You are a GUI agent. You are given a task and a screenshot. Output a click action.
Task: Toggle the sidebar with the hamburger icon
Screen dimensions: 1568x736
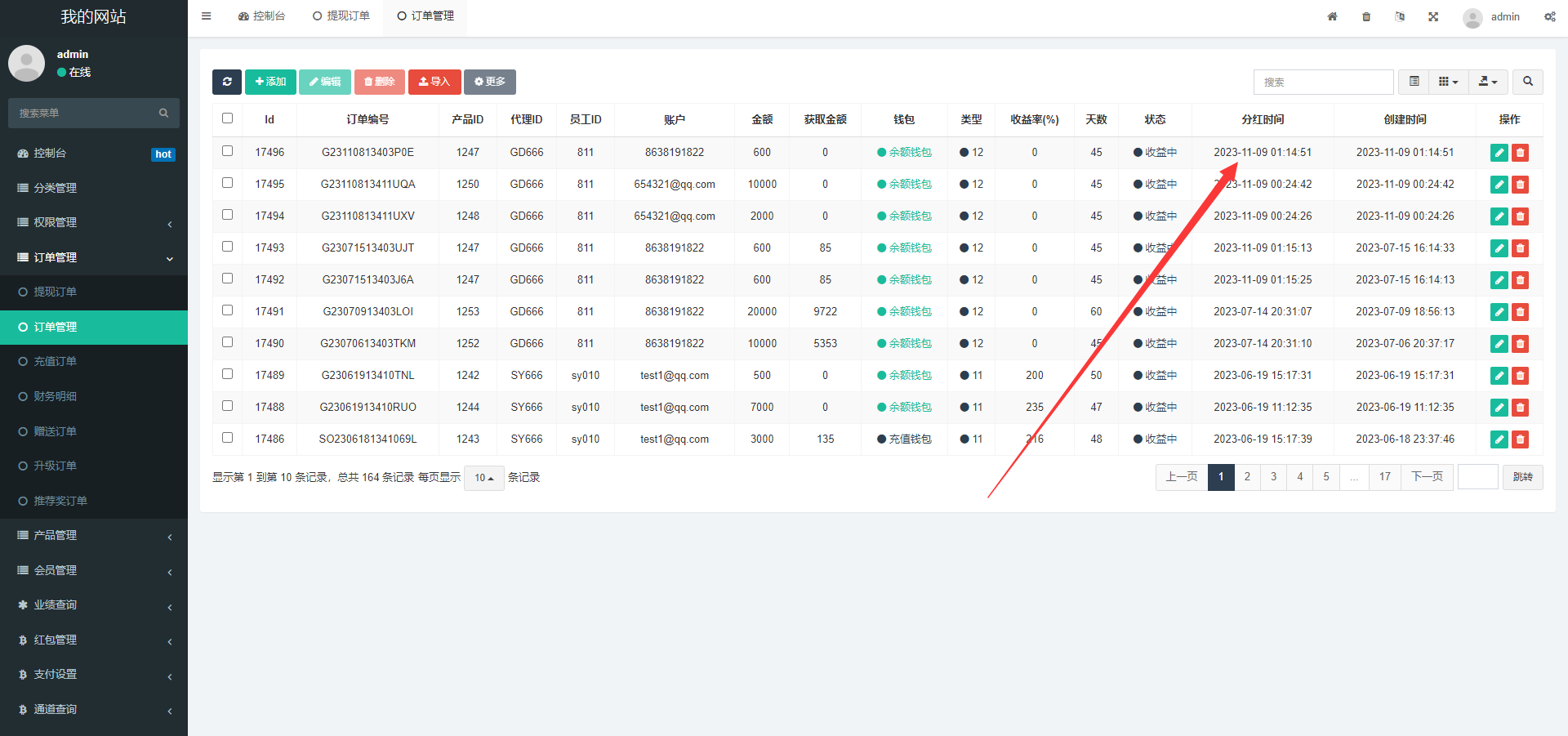pyautogui.click(x=207, y=16)
